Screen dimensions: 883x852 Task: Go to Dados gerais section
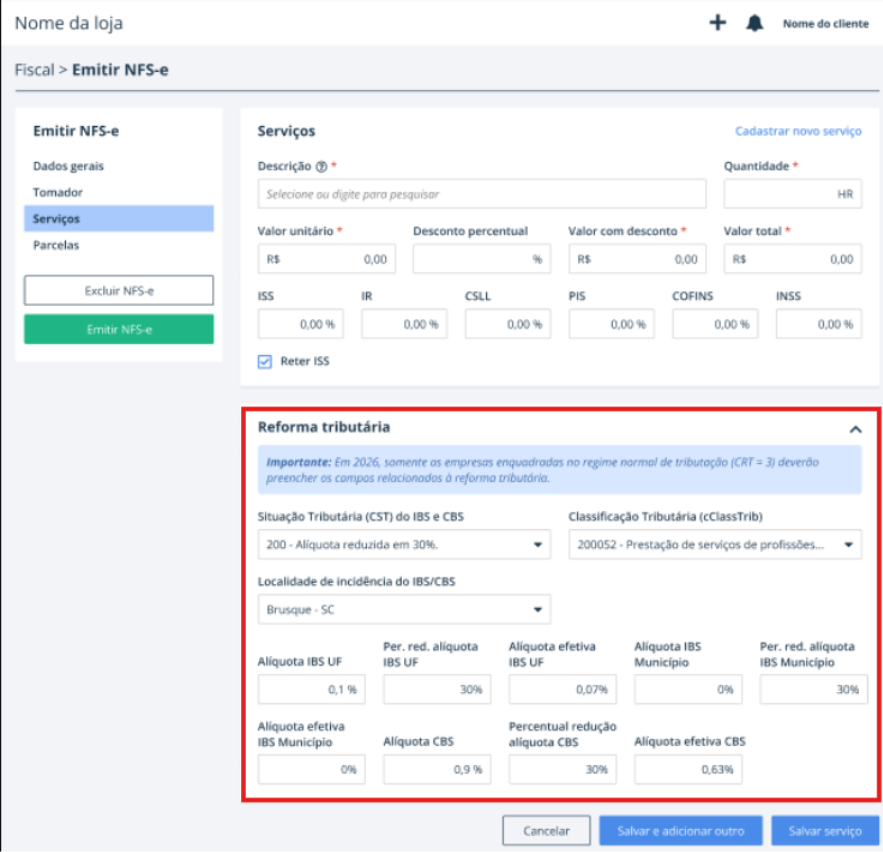point(68,166)
